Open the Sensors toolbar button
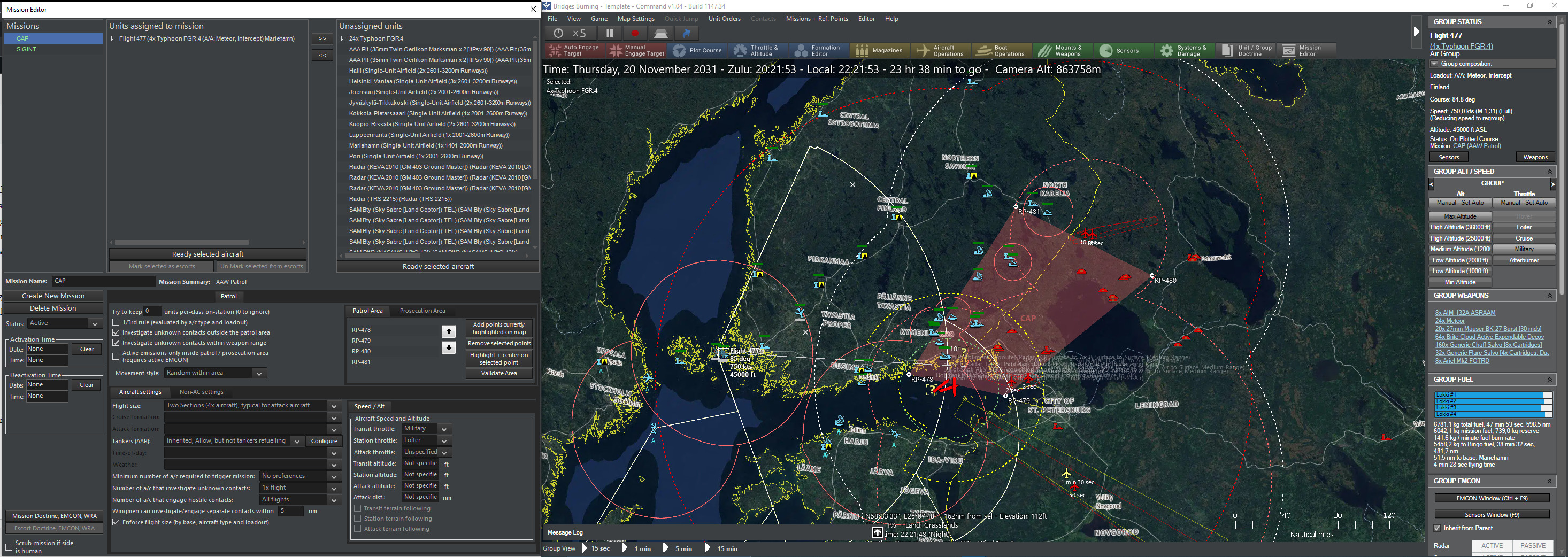Viewport: 1568px width, 557px height. click(1119, 51)
